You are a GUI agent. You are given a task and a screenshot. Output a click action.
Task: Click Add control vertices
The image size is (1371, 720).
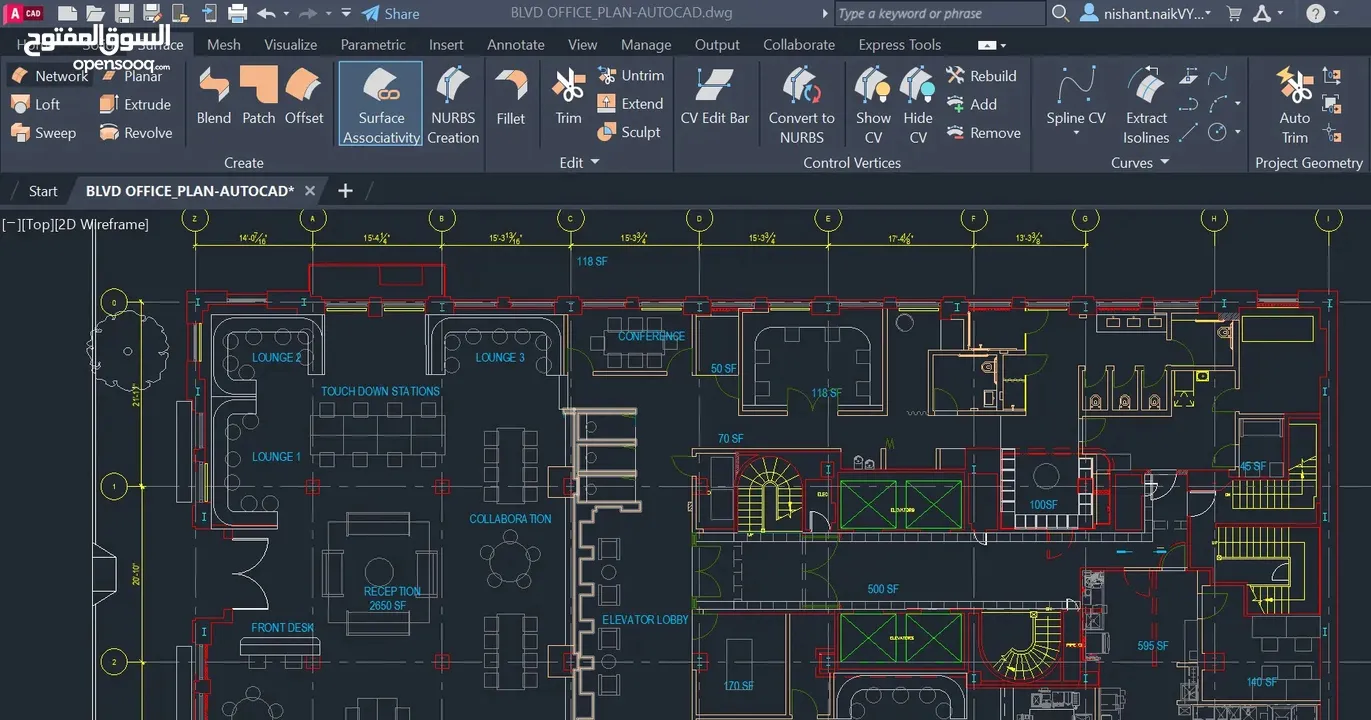tap(971, 104)
